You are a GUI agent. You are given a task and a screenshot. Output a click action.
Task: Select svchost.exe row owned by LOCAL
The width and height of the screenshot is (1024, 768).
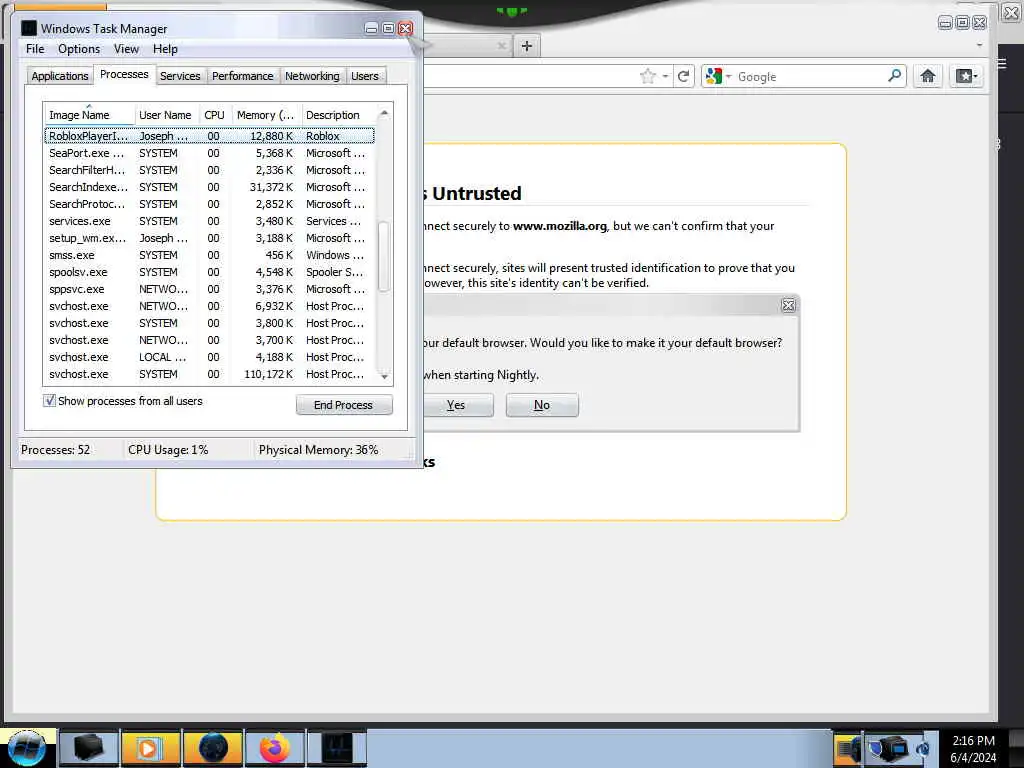tap(209, 357)
